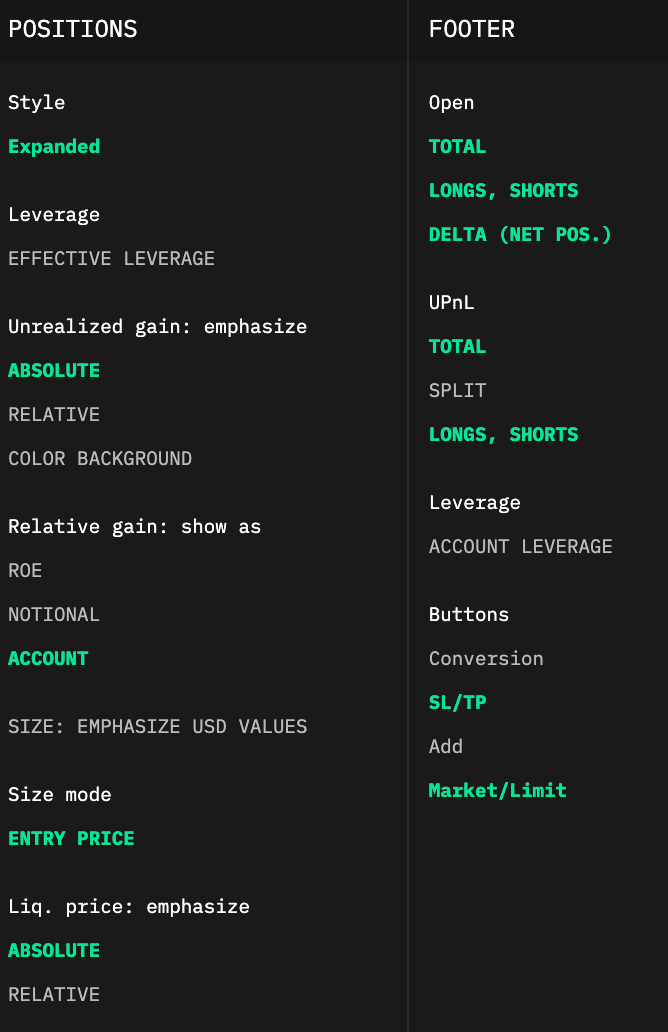Select Notional for relative gain display
Viewport: 668px width, 1032px height.
click(x=54, y=615)
